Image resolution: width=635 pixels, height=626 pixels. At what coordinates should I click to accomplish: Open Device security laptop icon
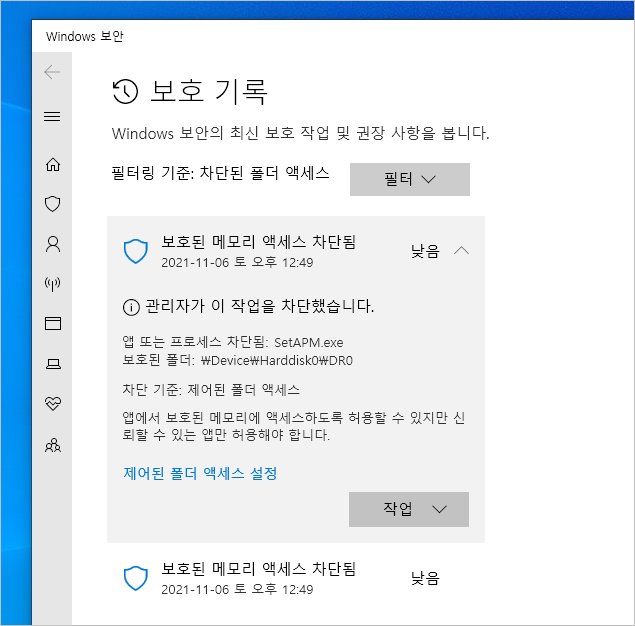[53, 364]
